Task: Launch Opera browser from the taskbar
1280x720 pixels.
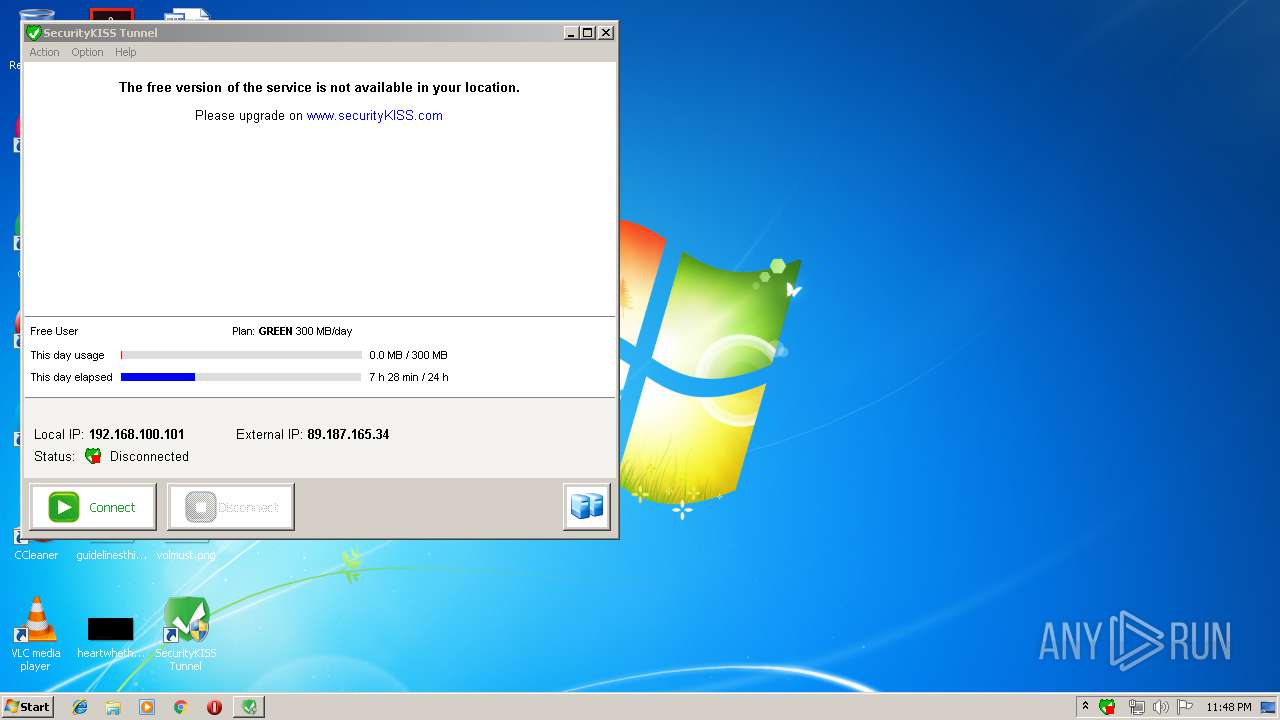Action: pyautogui.click(x=214, y=707)
